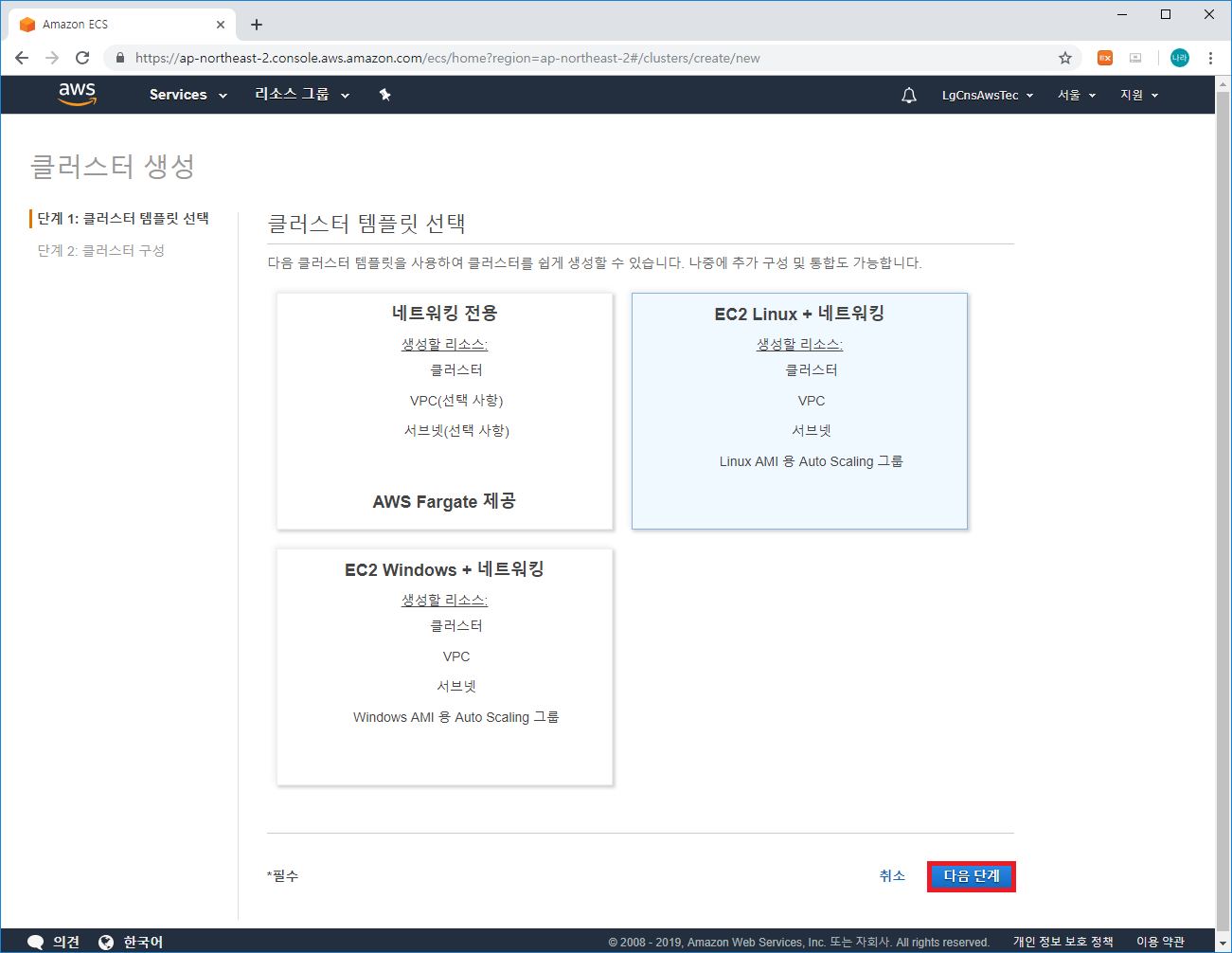Select the 네트워킹 전용 template card
1232x953 pixels.
pyautogui.click(x=444, y=411)
